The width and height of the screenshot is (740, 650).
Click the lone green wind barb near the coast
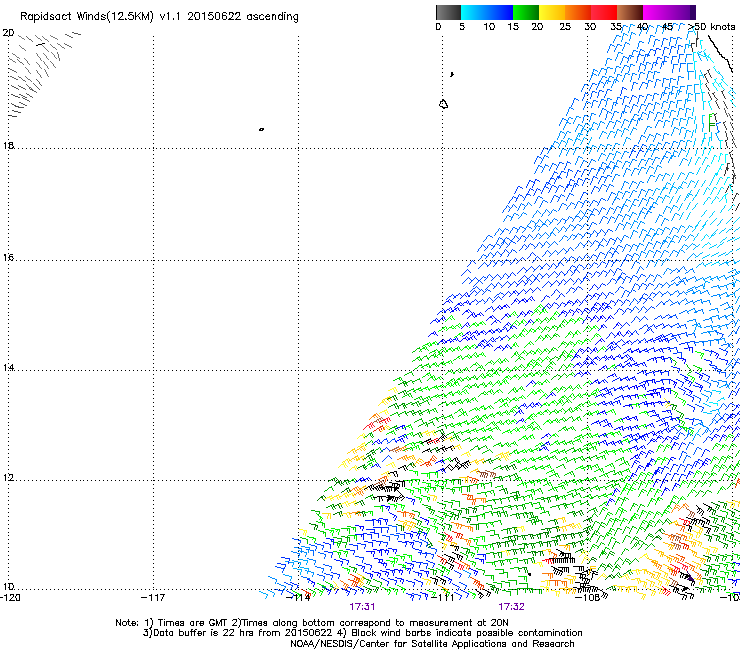(713, 123)
